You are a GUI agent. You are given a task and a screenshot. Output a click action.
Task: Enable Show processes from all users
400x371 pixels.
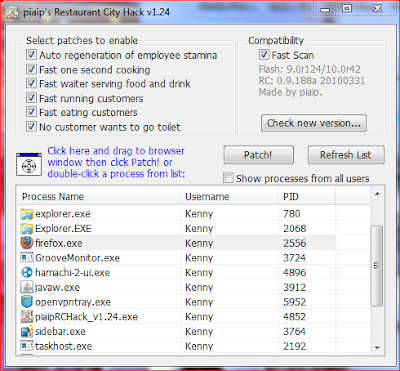[x=228, y=178]
